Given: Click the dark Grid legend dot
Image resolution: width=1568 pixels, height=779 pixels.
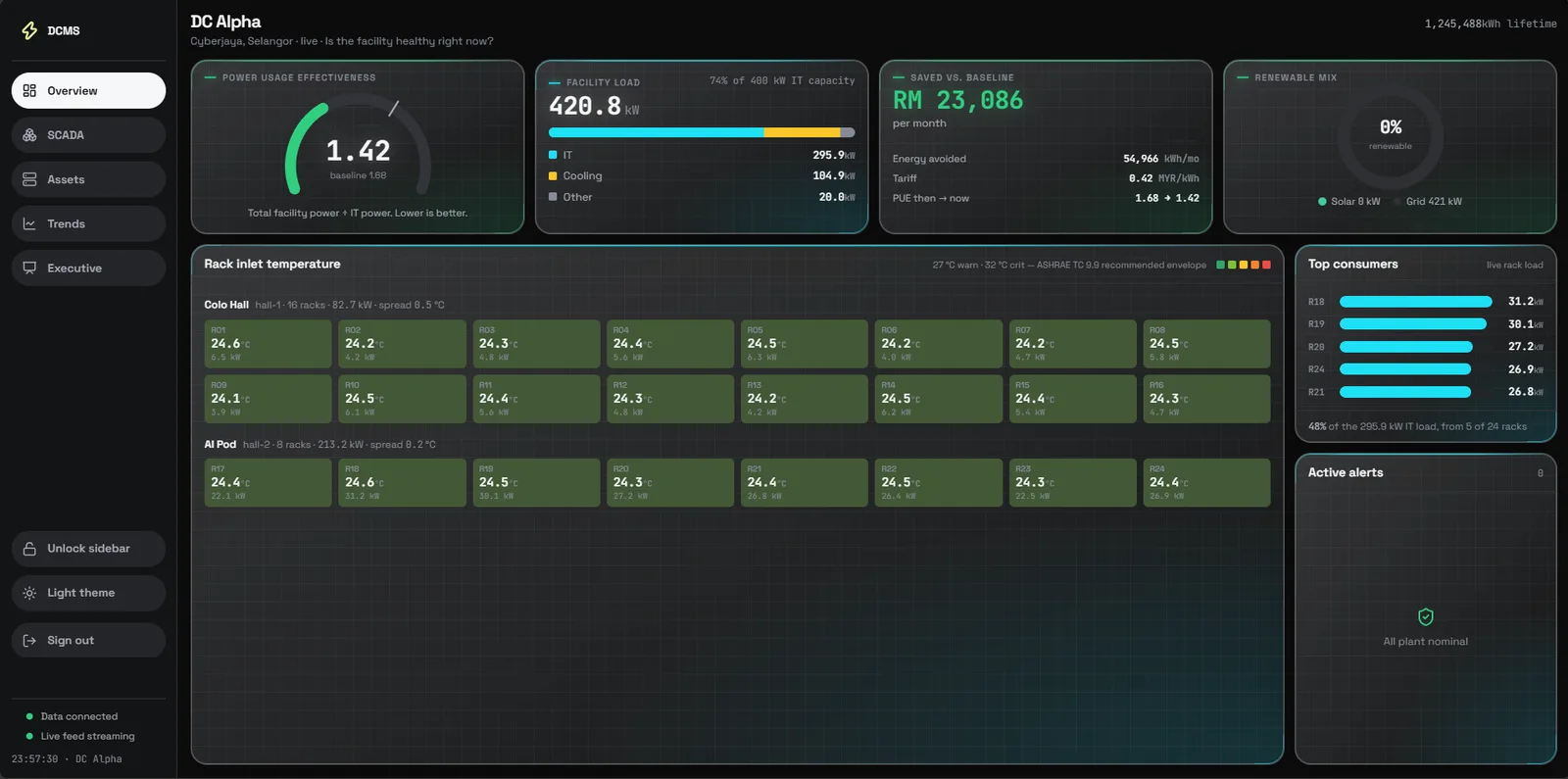Looking at the screenshot, I should coord(1397,202).
